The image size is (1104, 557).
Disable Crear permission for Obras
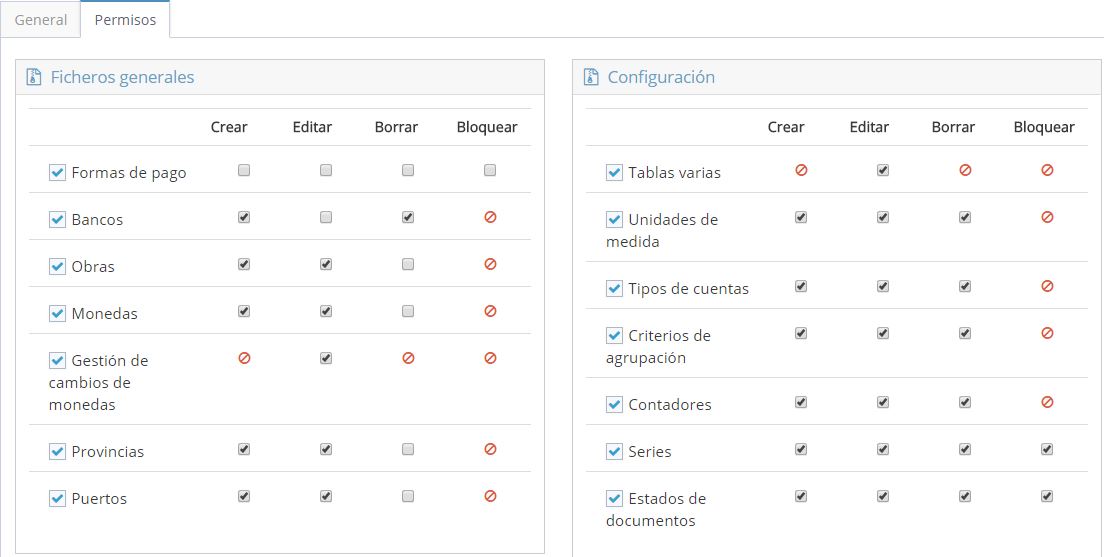(244, 264)
